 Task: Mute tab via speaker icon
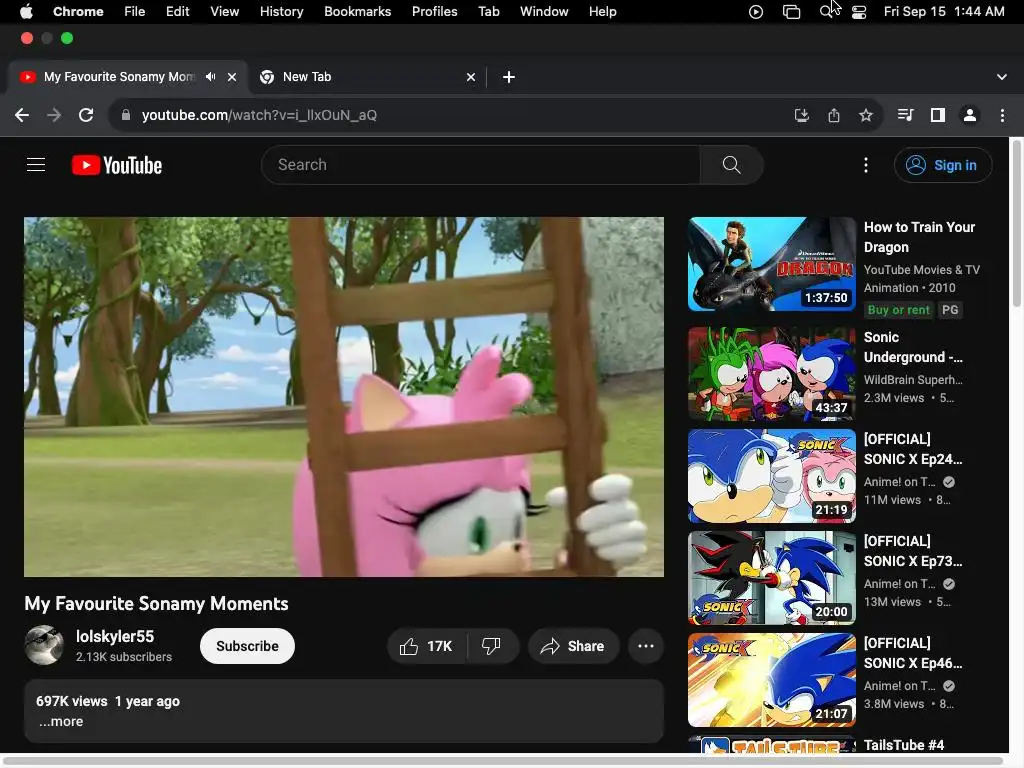(210, 77)
